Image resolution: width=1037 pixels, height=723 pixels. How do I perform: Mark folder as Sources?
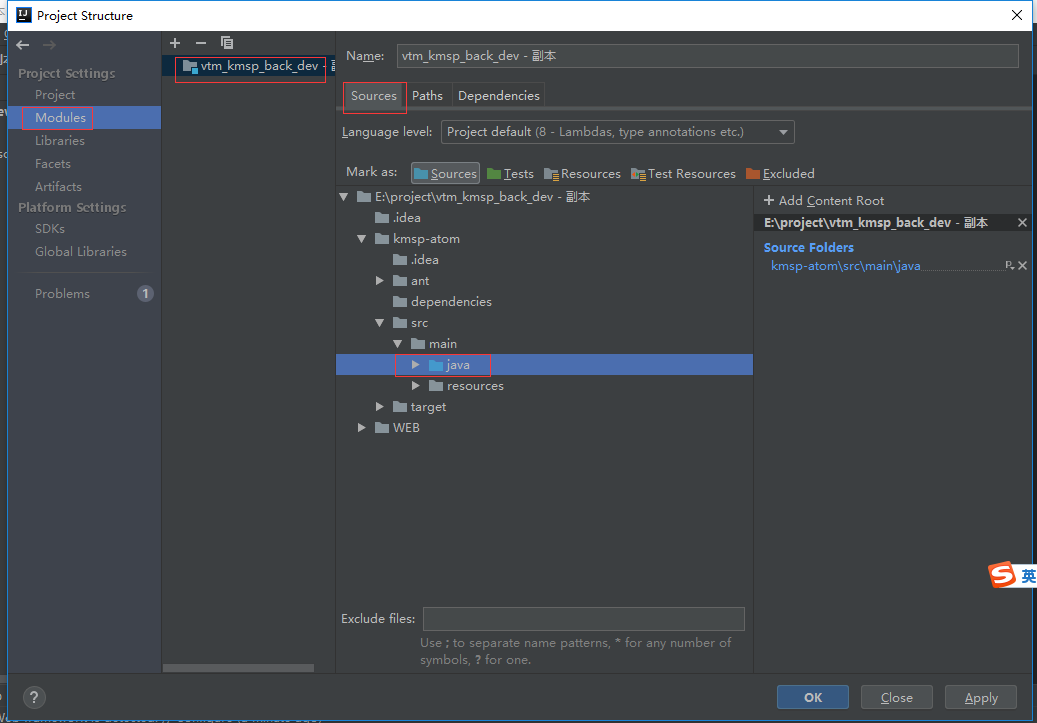pyautogui.click(x=445, y=173)
